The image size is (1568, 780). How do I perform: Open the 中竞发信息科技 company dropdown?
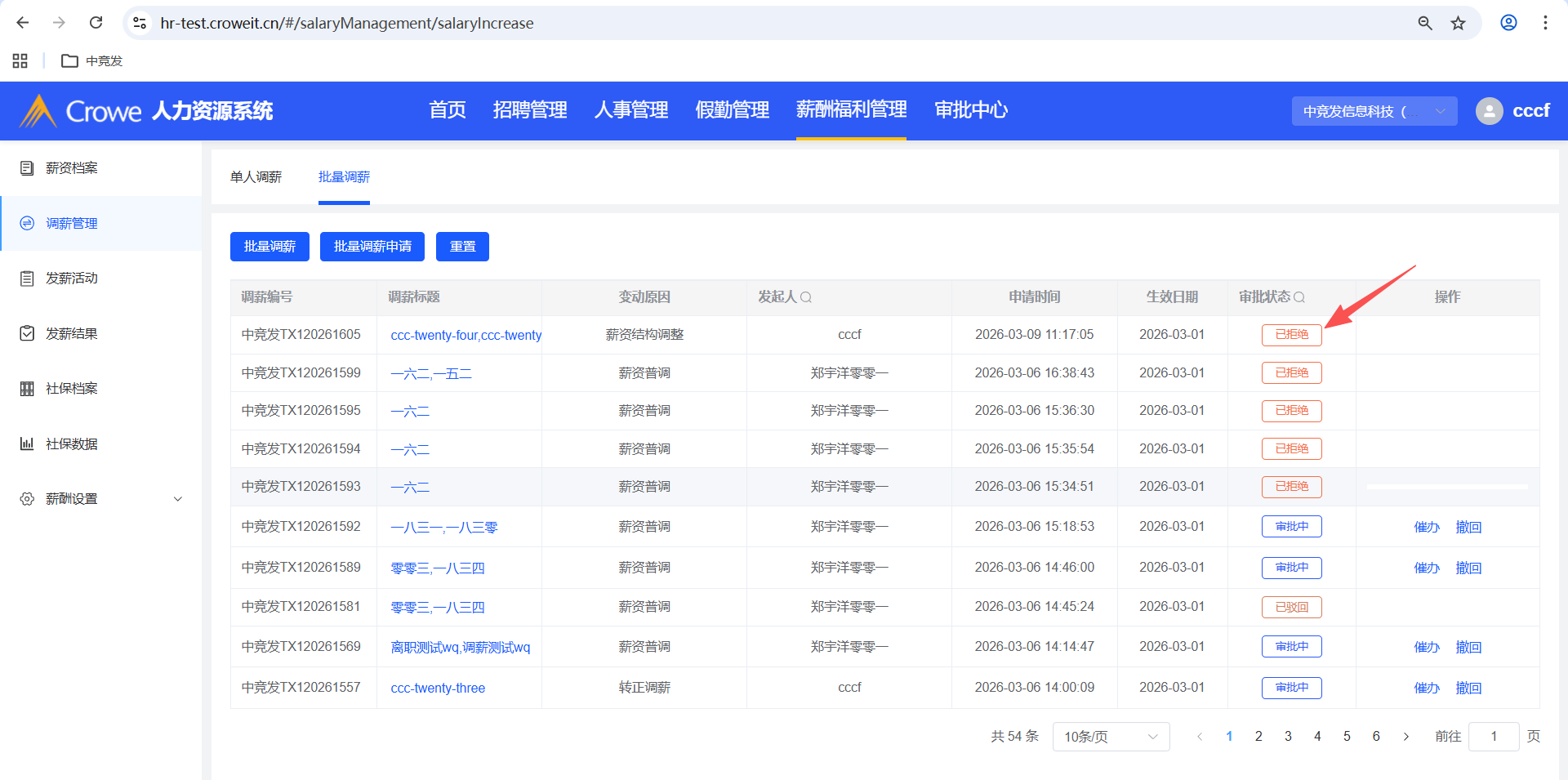[x=1374, y=111]
